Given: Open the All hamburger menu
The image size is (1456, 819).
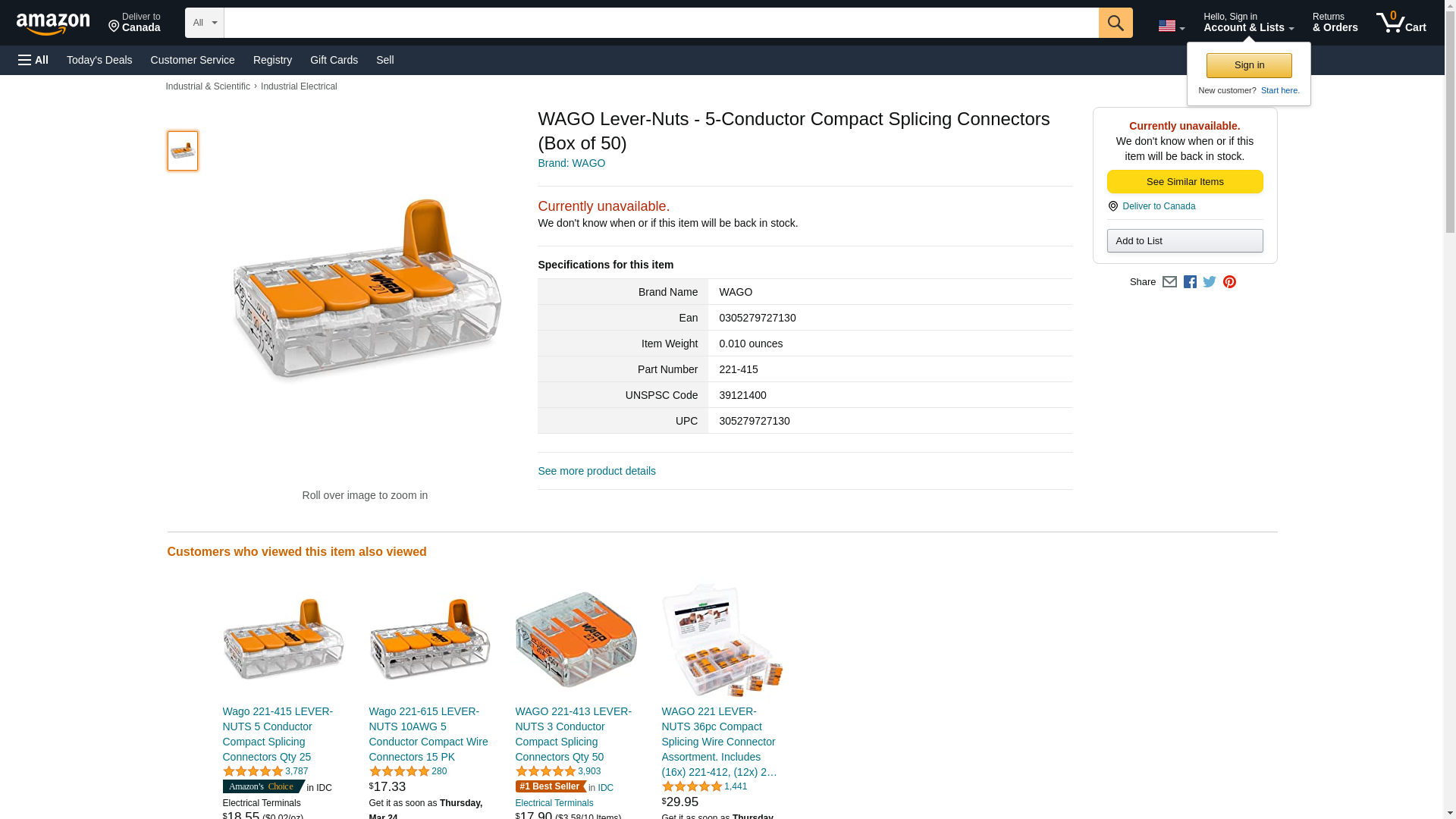Looking at the screenshot, I should pos(33,60).
